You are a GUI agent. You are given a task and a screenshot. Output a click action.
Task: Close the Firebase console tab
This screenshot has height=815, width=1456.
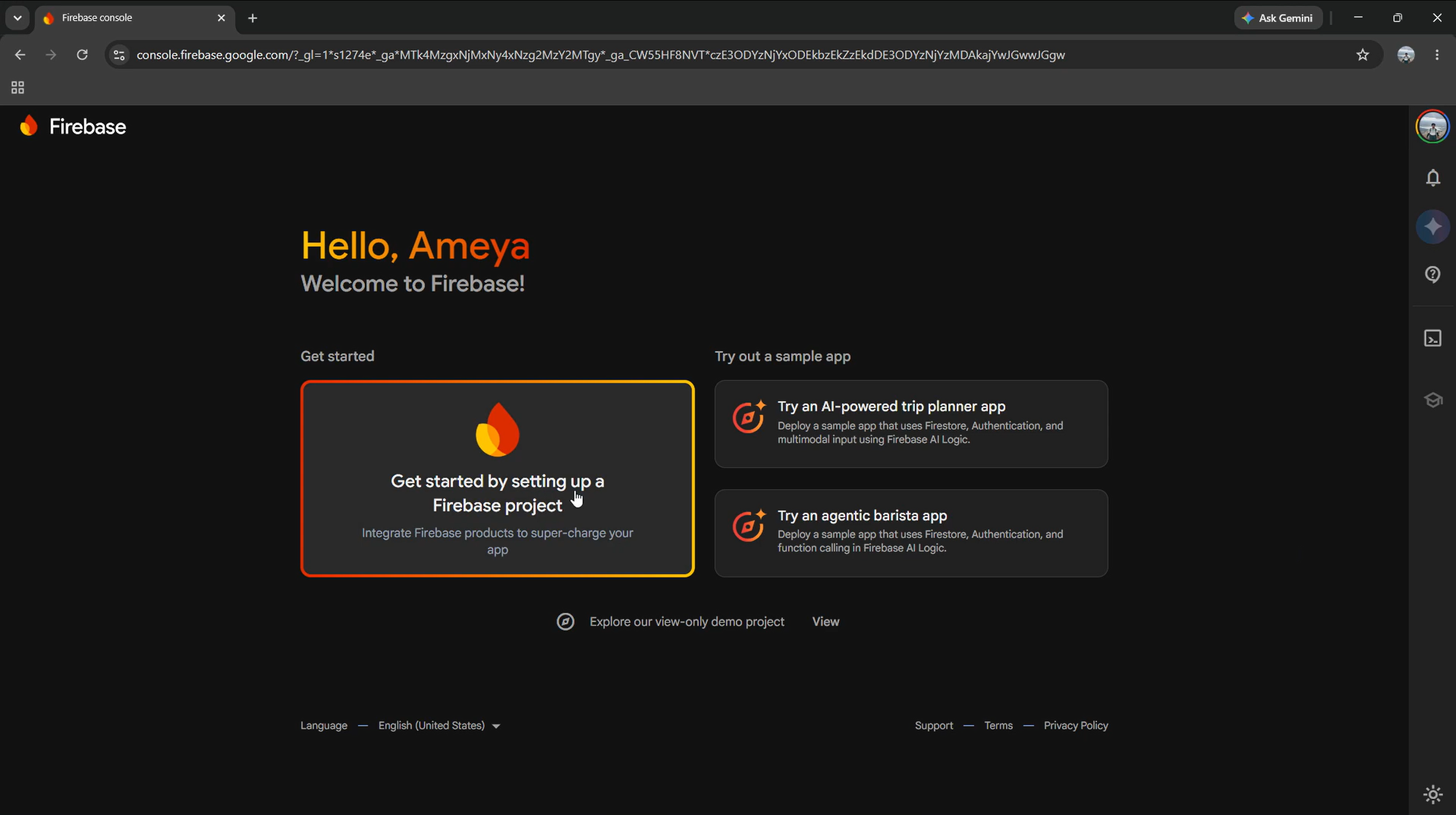click(221, 18)
